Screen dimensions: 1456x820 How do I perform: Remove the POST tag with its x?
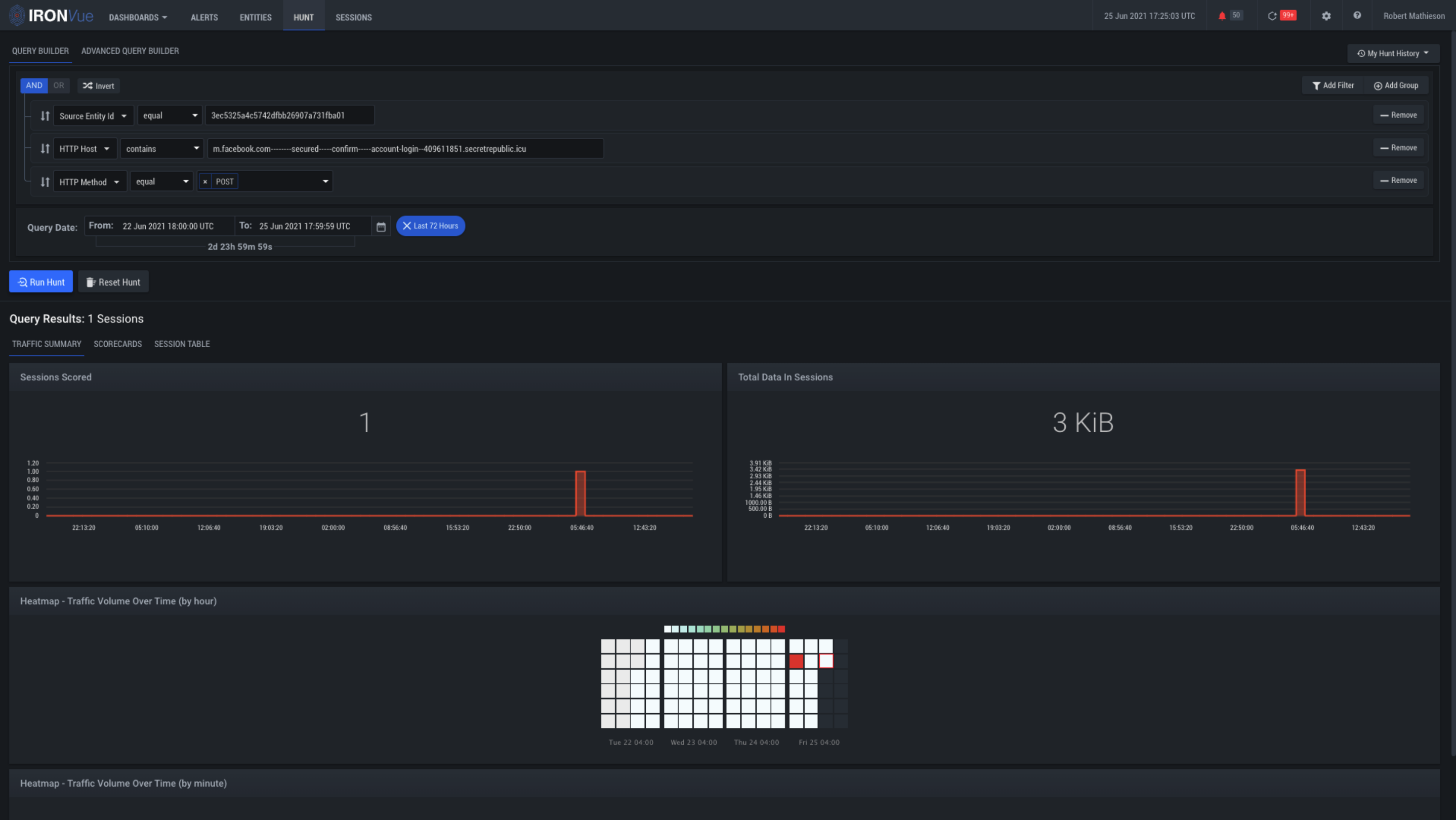click(x=205, y=182)
